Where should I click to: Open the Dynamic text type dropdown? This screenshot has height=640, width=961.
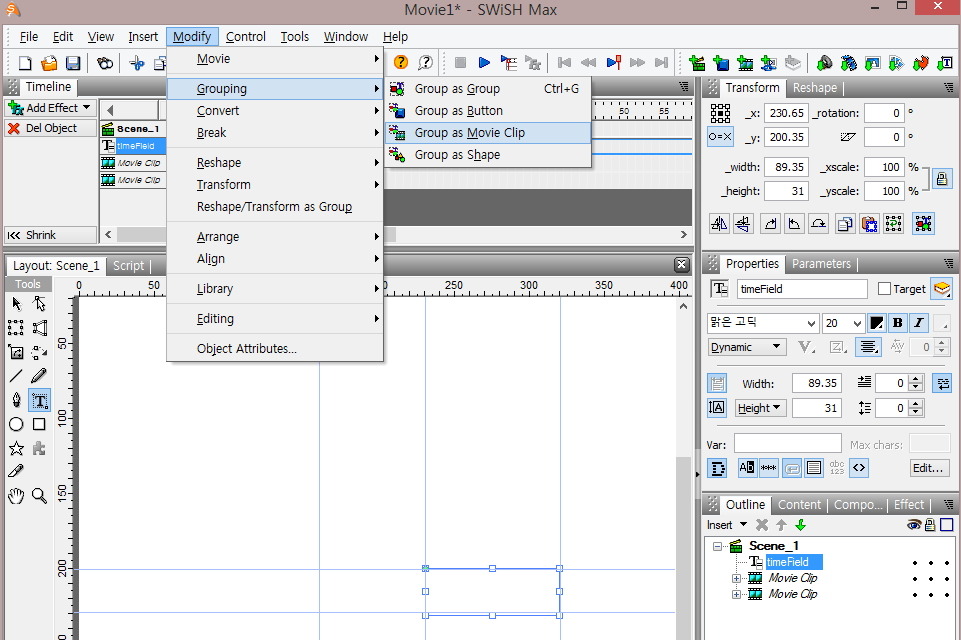pos(747,347)
